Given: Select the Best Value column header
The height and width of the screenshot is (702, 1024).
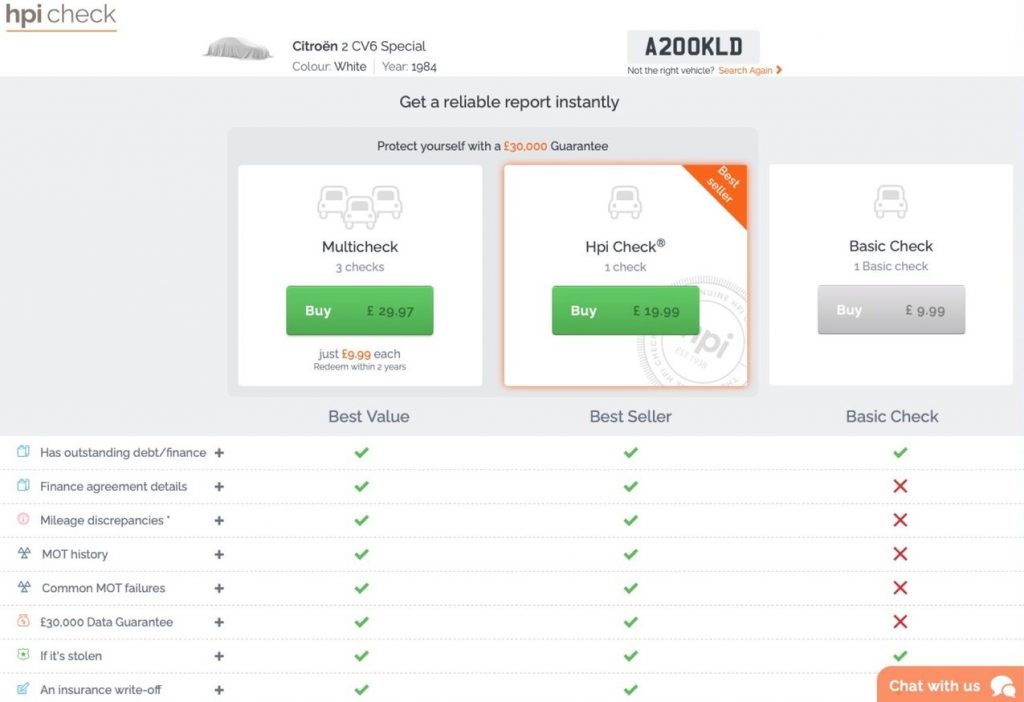Looking at the screenshot, I should (x=368, y=416).
